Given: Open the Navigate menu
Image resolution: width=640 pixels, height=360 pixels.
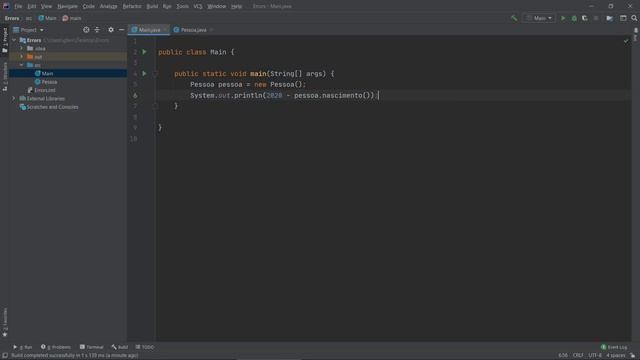Looking at the screenshot, I should tap(67, 6).
